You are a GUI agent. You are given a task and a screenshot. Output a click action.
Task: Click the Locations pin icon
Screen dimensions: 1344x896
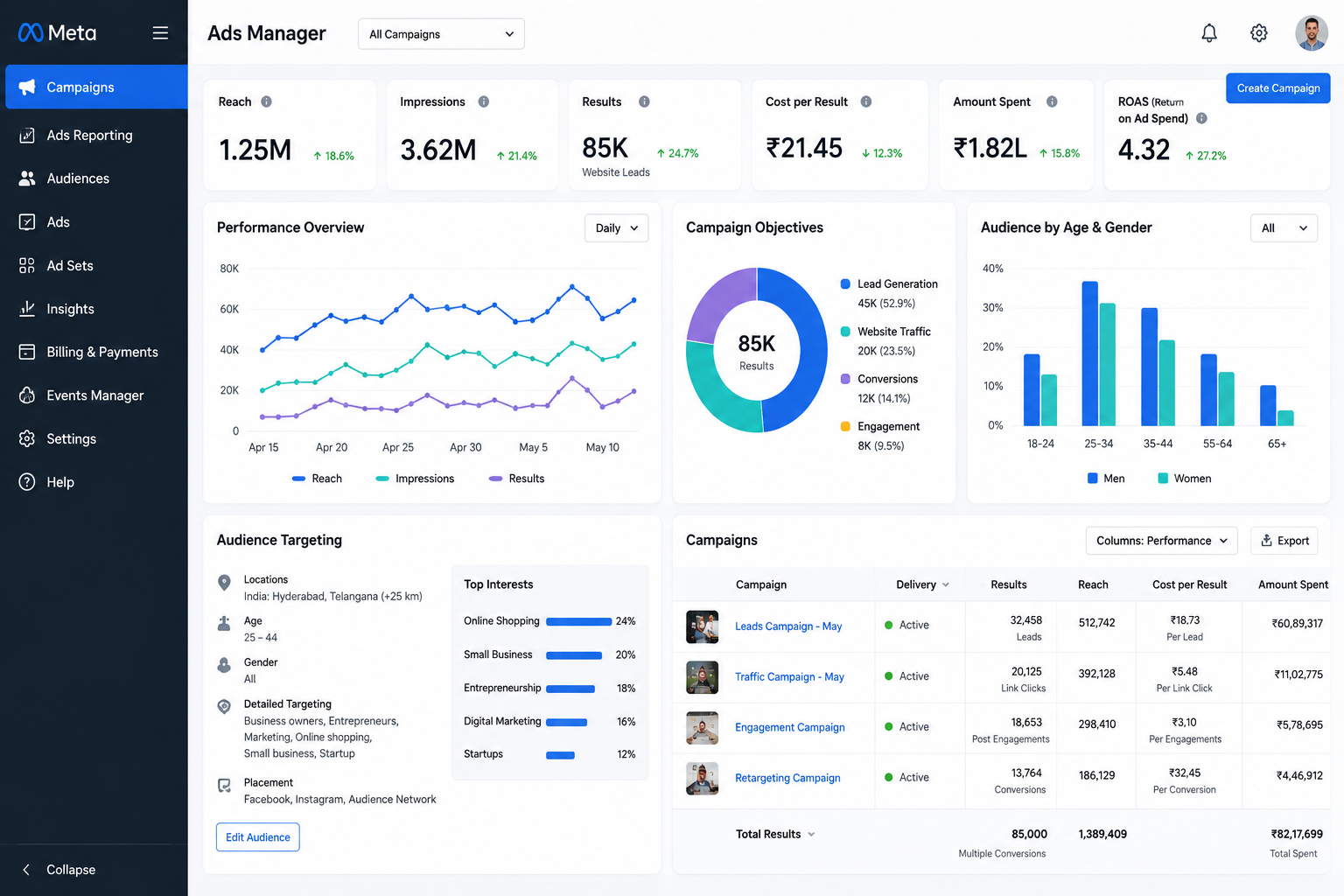click(224, 582)
